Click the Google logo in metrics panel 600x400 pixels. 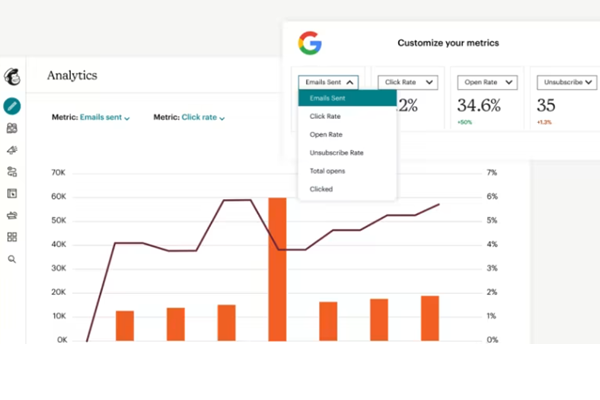tap(310, 43)
